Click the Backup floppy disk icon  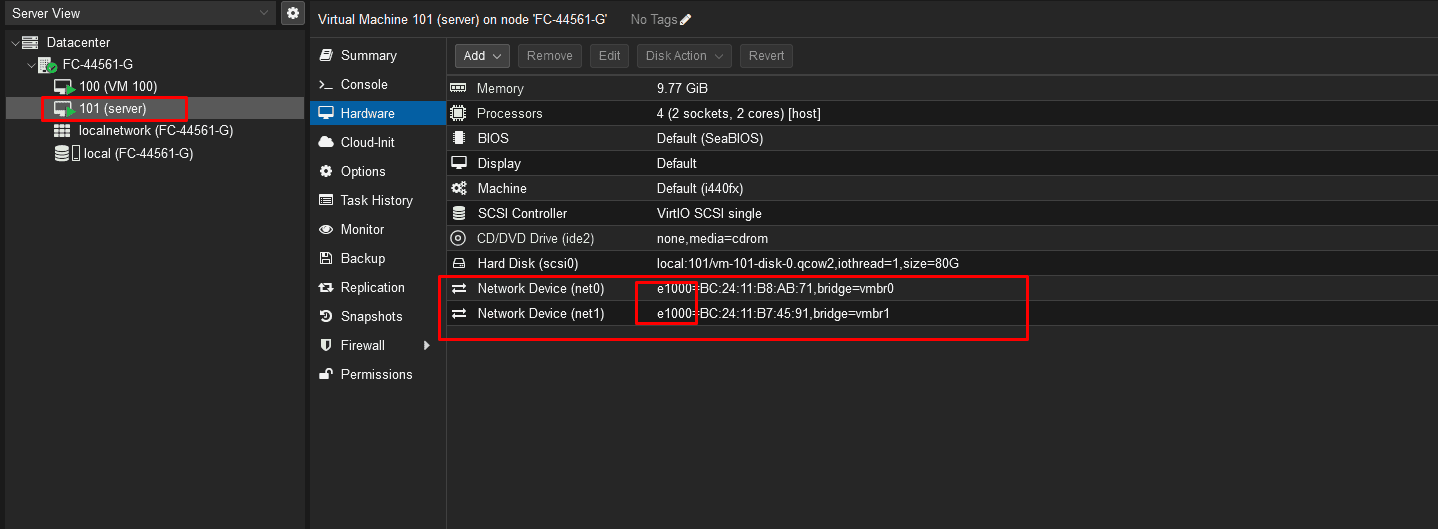coord(326,258)
